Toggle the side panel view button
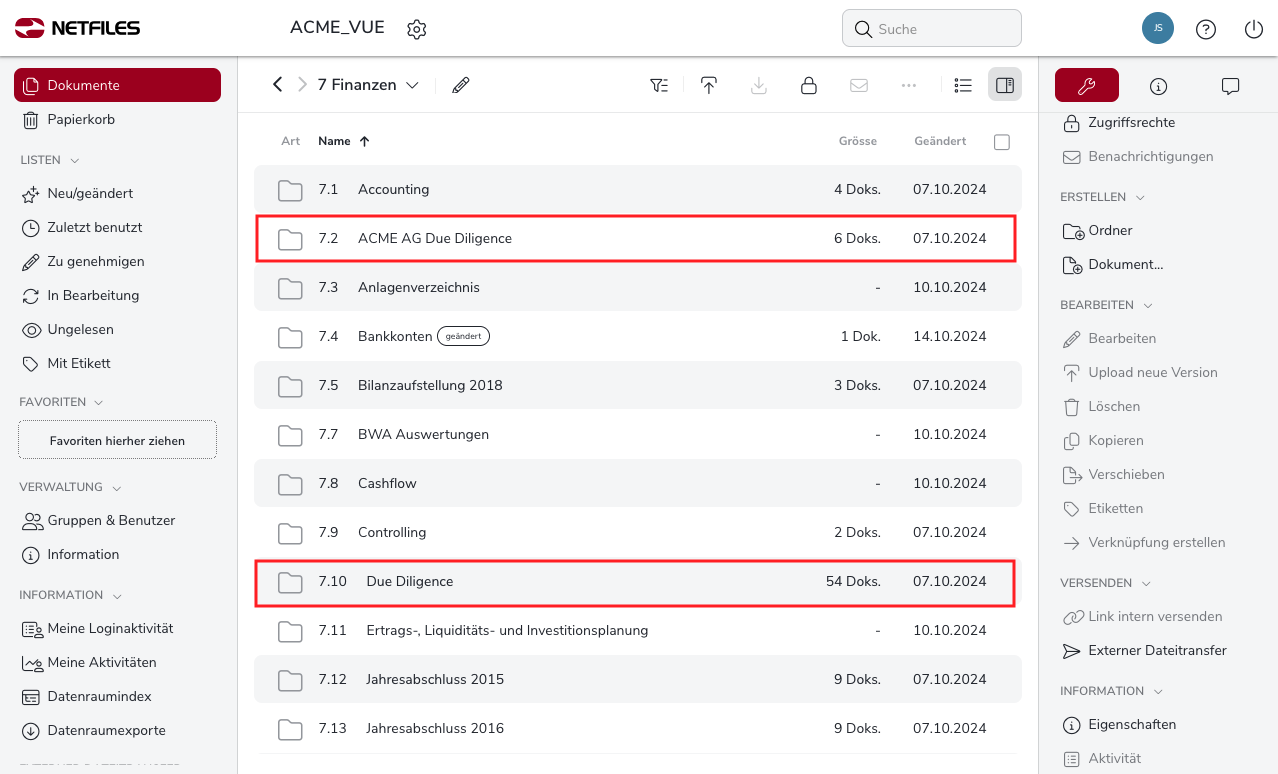The width and height of the screenshot is (1278, 774). [x=1005, y=85]
